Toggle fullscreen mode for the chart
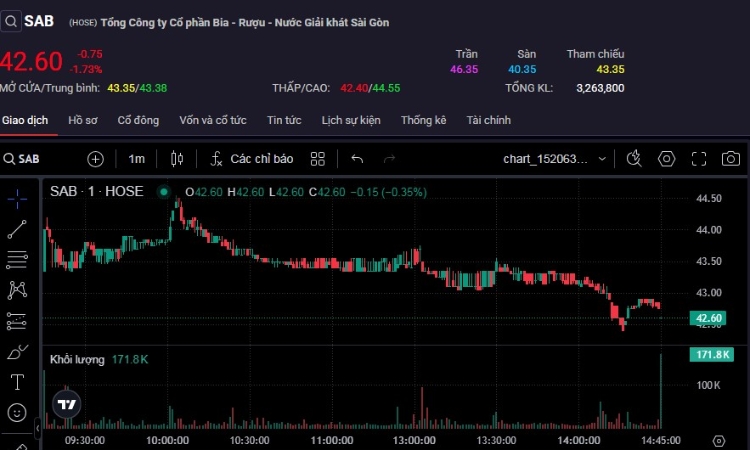Image resolution: width=750 pixels, height=450 pixels. pos(699,159)
